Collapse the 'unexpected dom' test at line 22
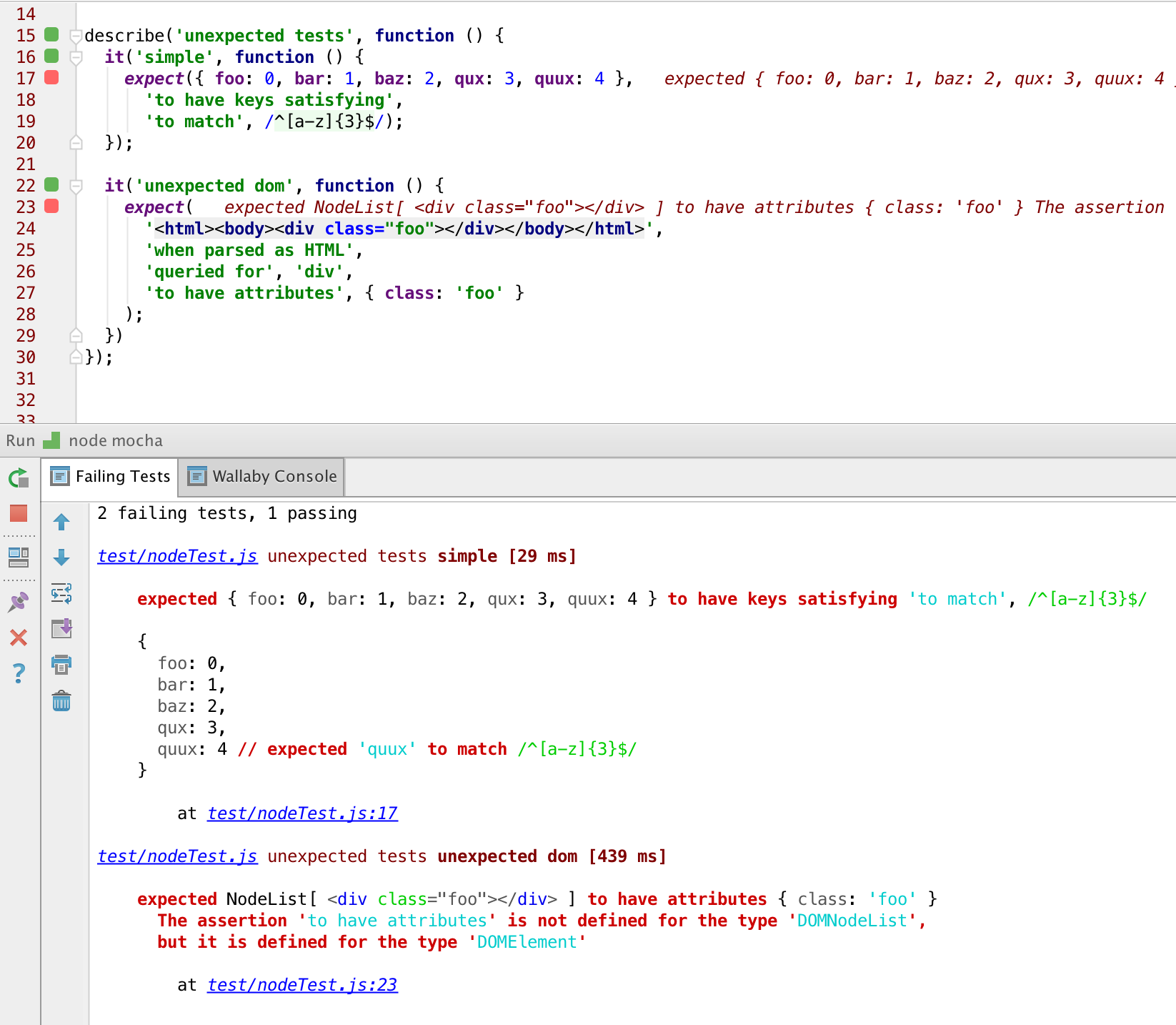The image size is (1176, 1025). coord(76,186)
